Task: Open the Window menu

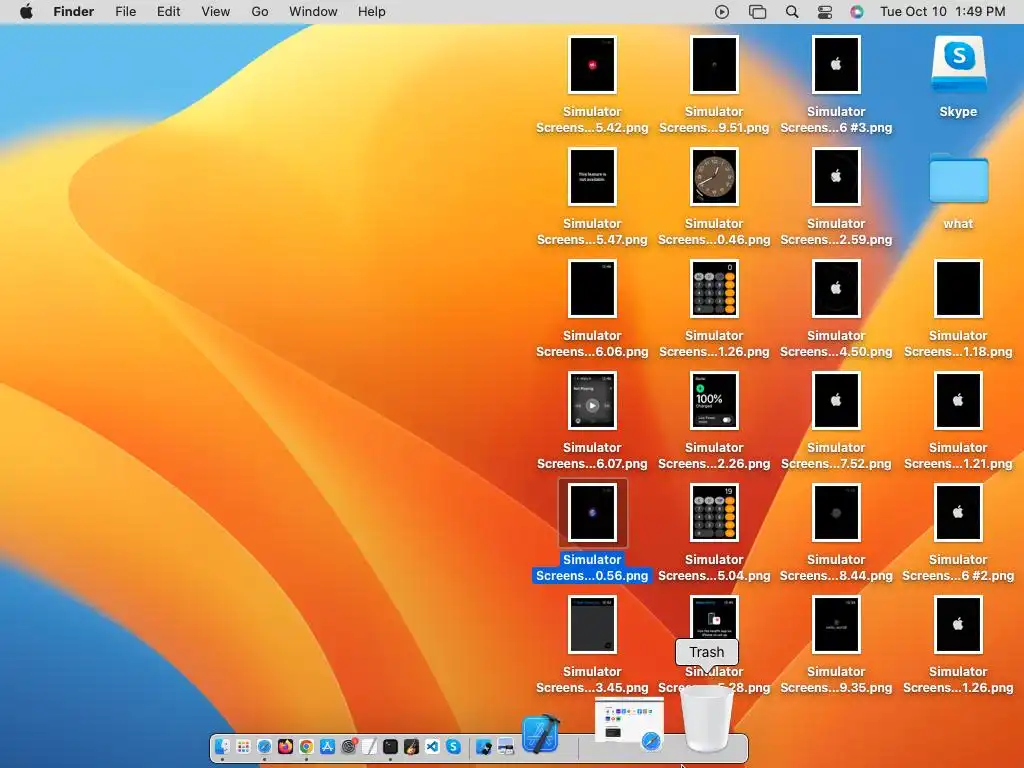Action: [x=313, y=12]
